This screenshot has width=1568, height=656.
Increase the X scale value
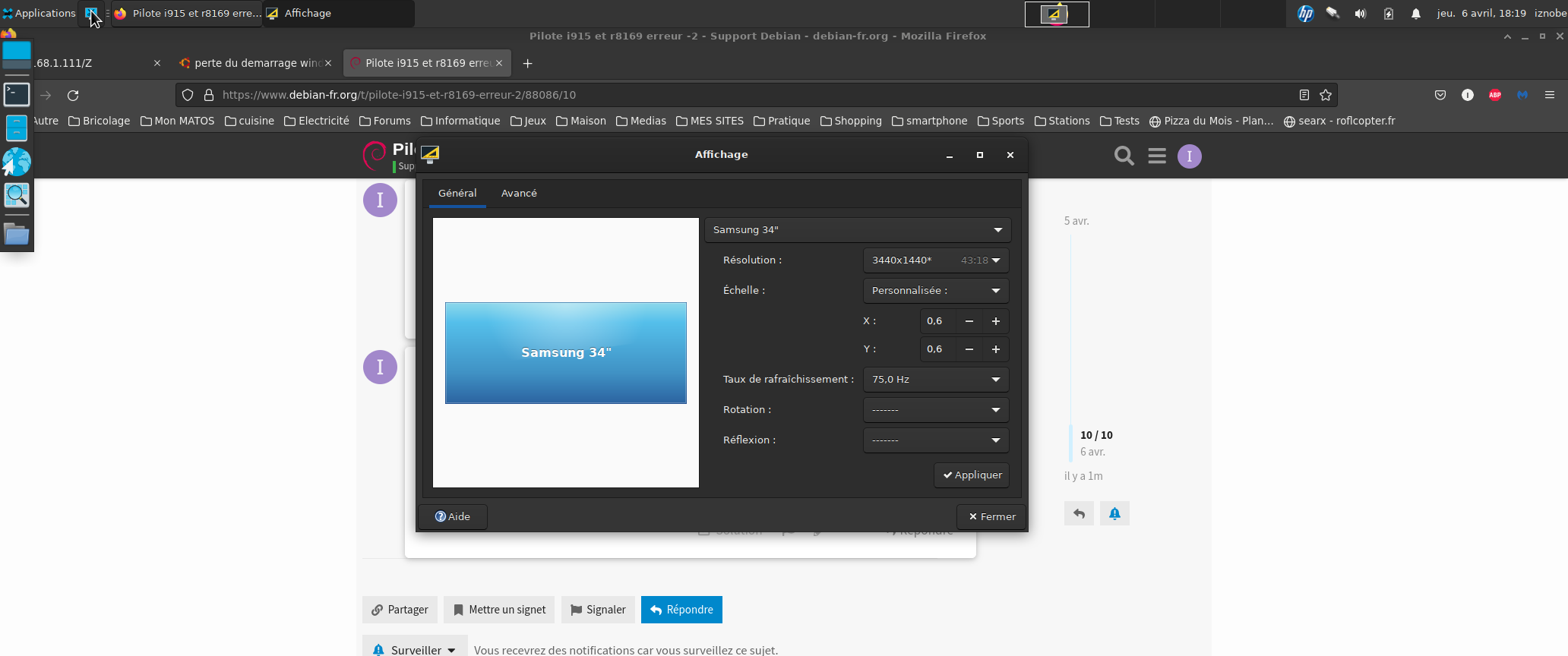(996, 321)
